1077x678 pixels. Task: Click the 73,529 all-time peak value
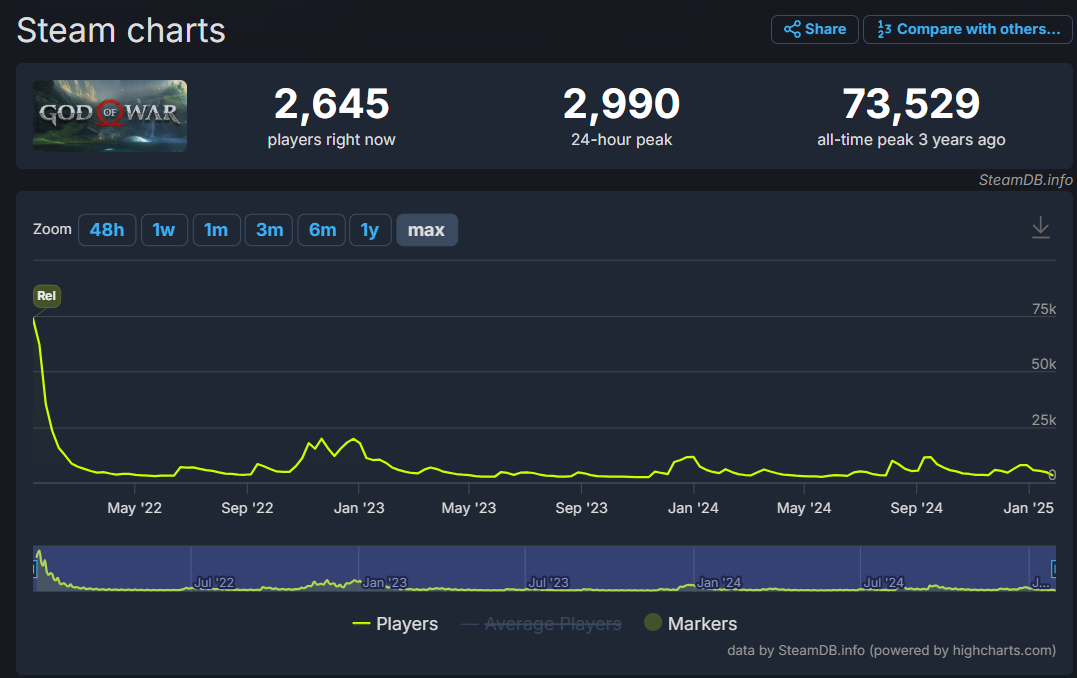click(x=911, y=104)
